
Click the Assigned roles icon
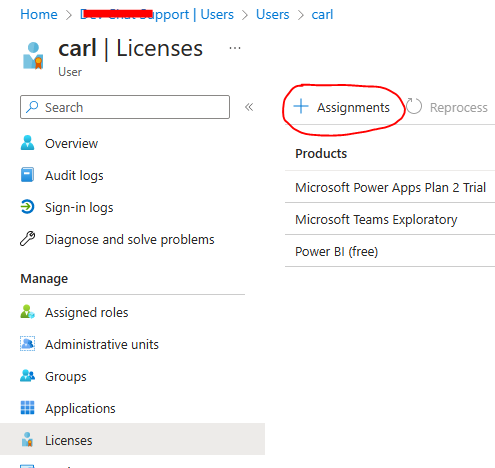pyautogui.click(x=27, y=312)
